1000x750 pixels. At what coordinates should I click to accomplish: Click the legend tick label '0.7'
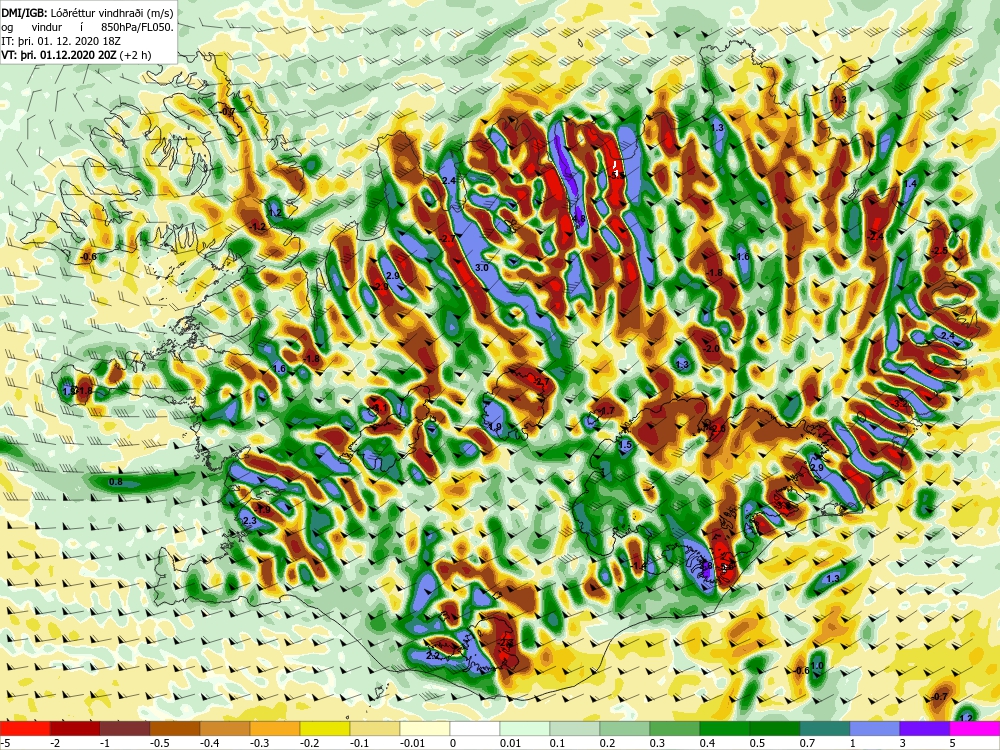coord(807,743)
